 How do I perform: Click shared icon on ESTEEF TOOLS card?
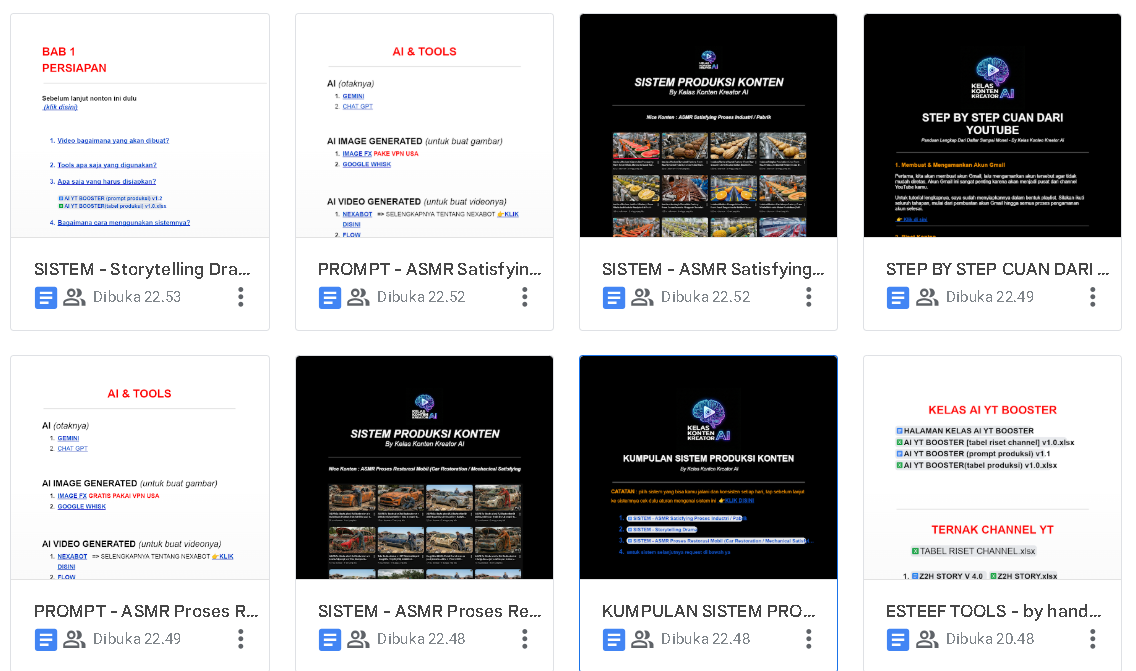tap(927, 639)
